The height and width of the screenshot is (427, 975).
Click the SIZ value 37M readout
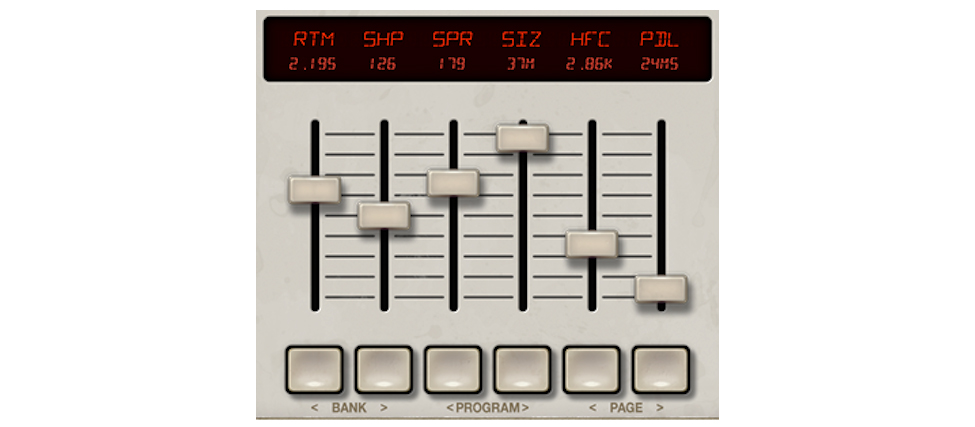[x=521, y=65]
